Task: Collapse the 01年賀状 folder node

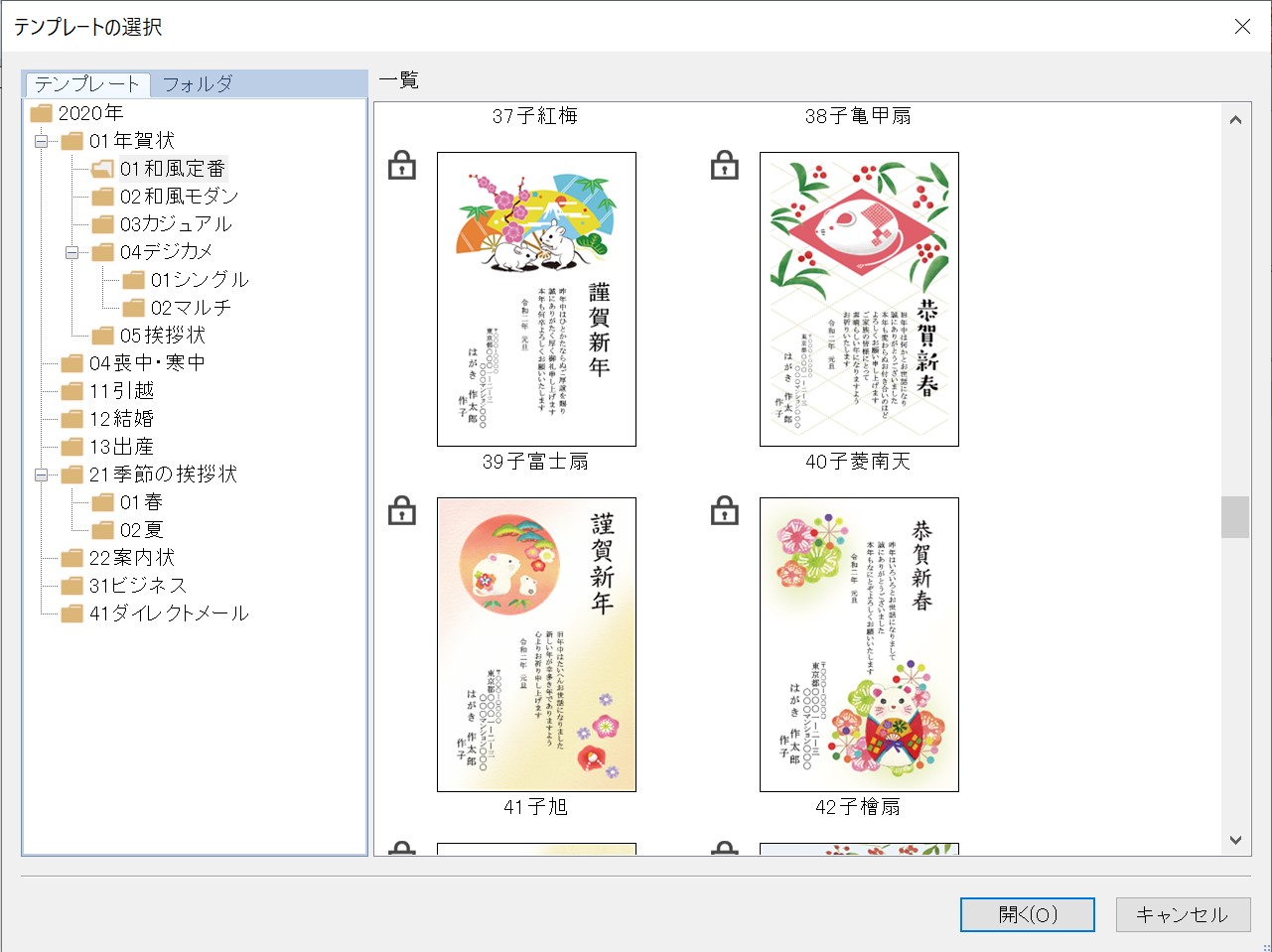Action: 42,141
